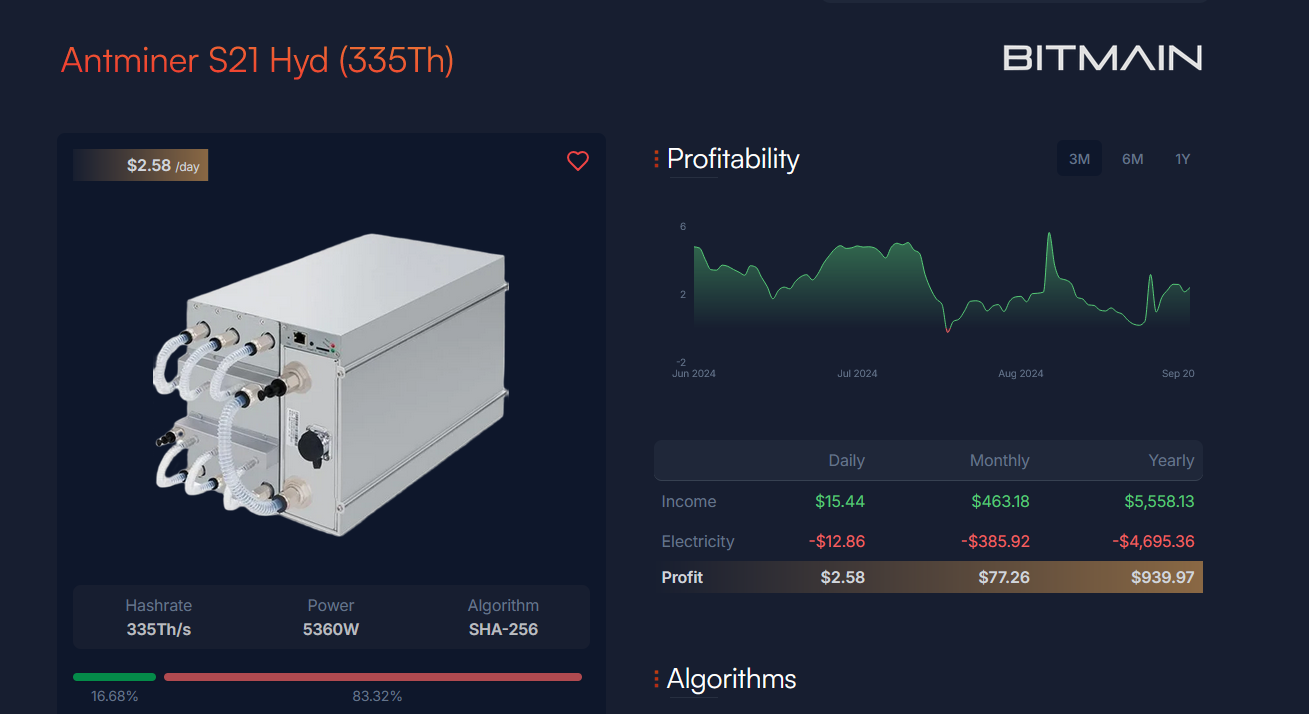Image resolution: width=1309 pixels, height=714 pixels.
Task: Click the monthly profit value $77.26
Action: [1004, 578]
